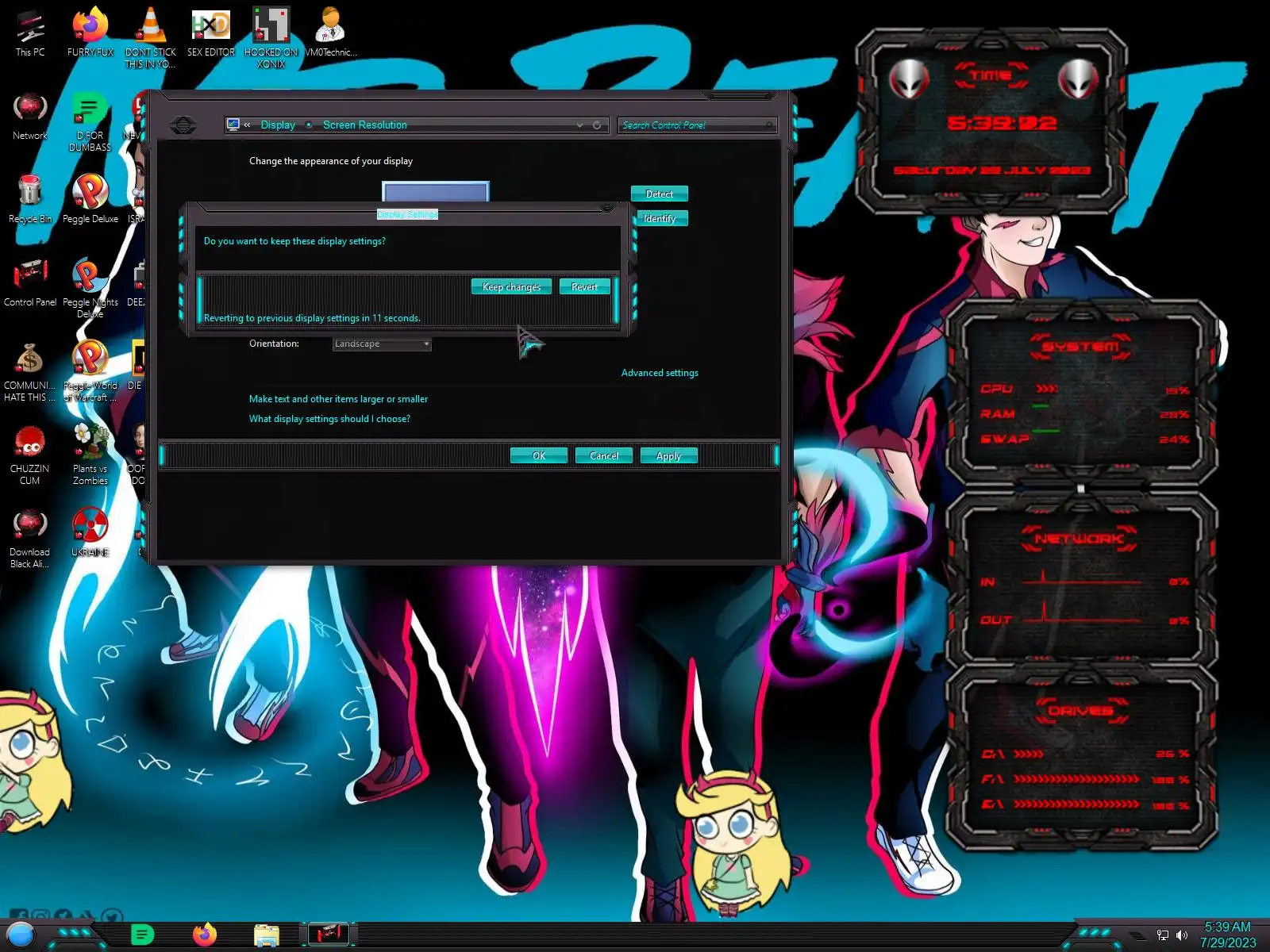Open SEX EDITOR HxD shortcut
This screenshot has width=1270, height=952.
pos(210,33)
